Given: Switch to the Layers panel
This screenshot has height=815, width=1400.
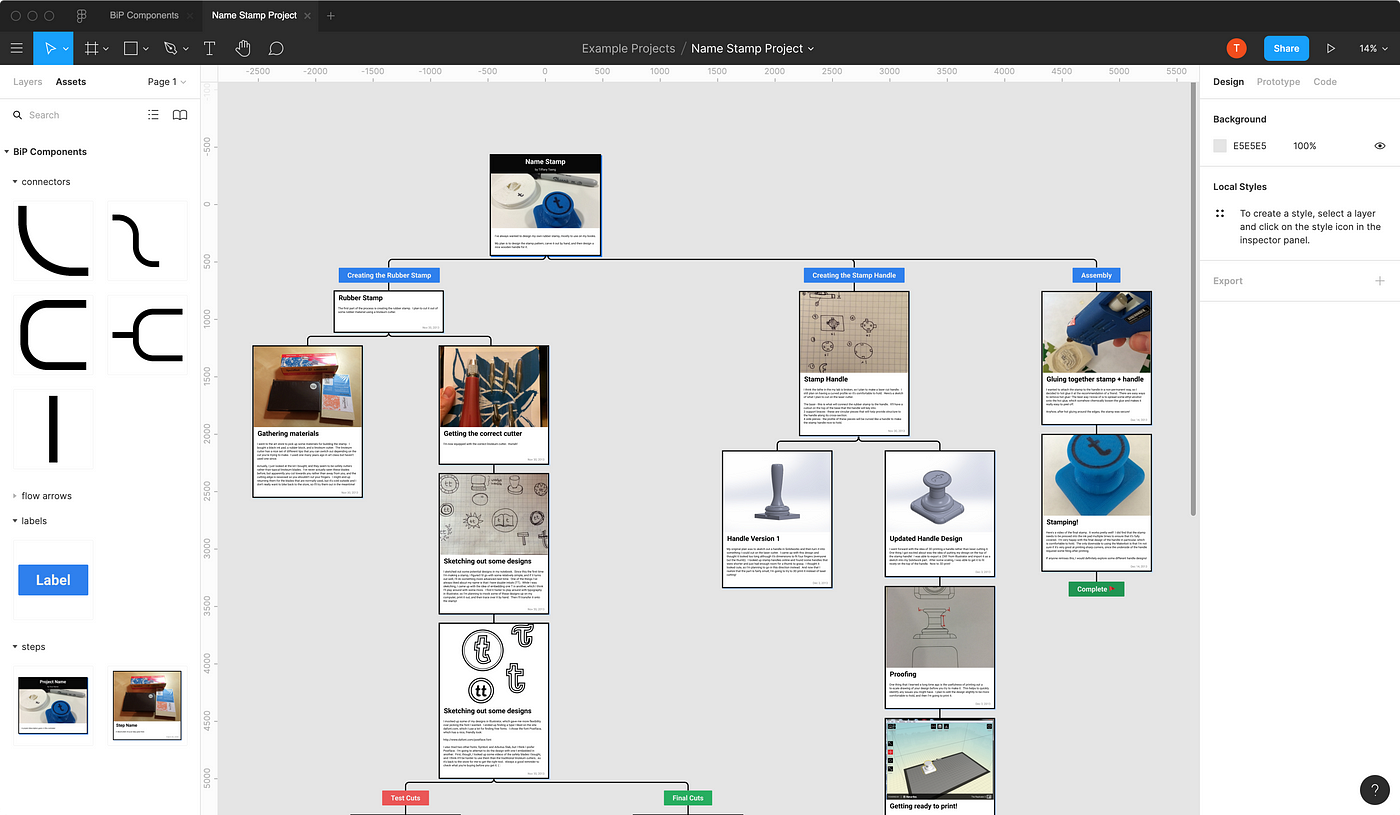Looking at the screenshot, I should [27, 81].
